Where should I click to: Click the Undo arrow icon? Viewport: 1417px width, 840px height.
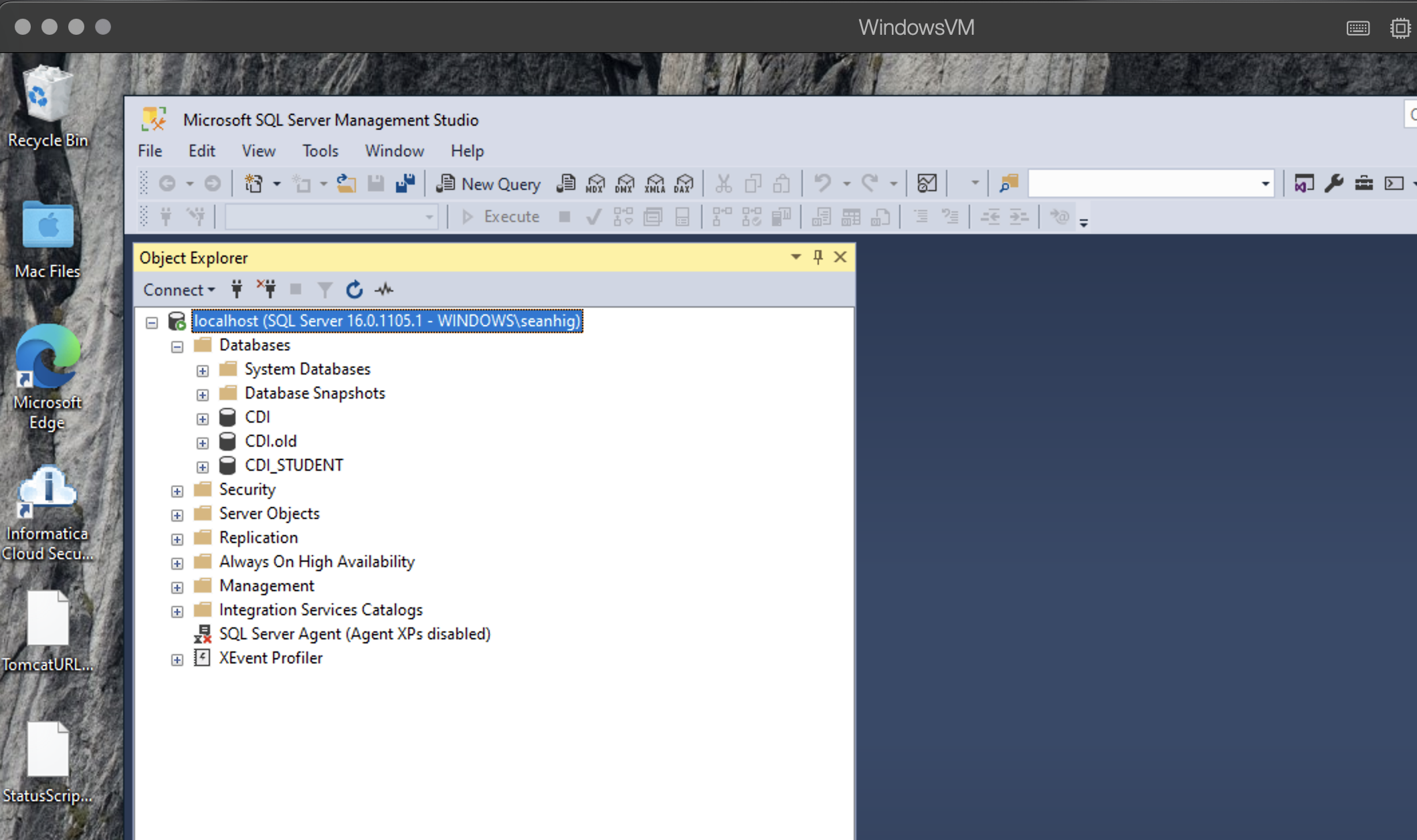823,183
